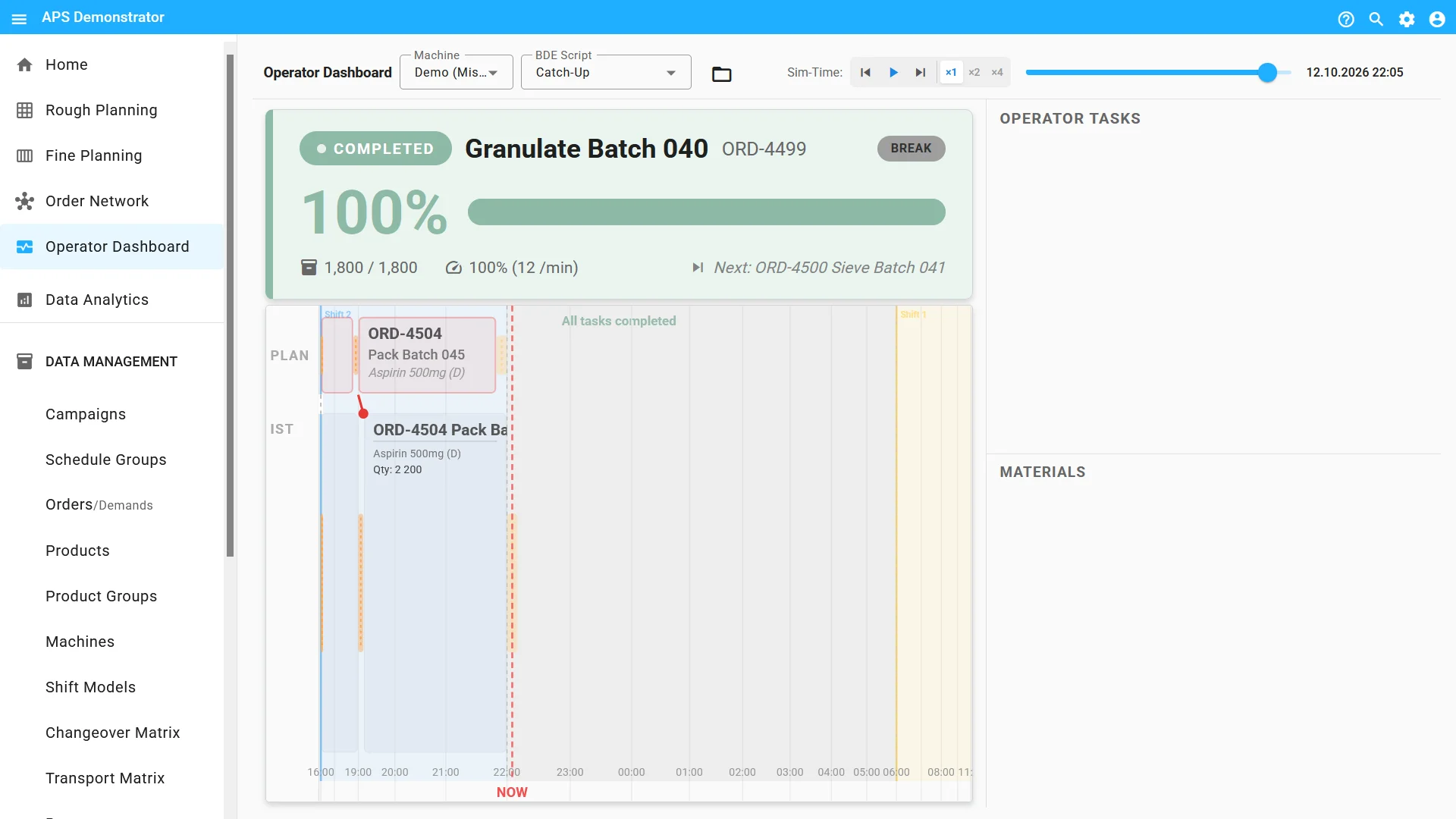
Task: Click the search magnifier icon
Action: [x=1376, y=19]
